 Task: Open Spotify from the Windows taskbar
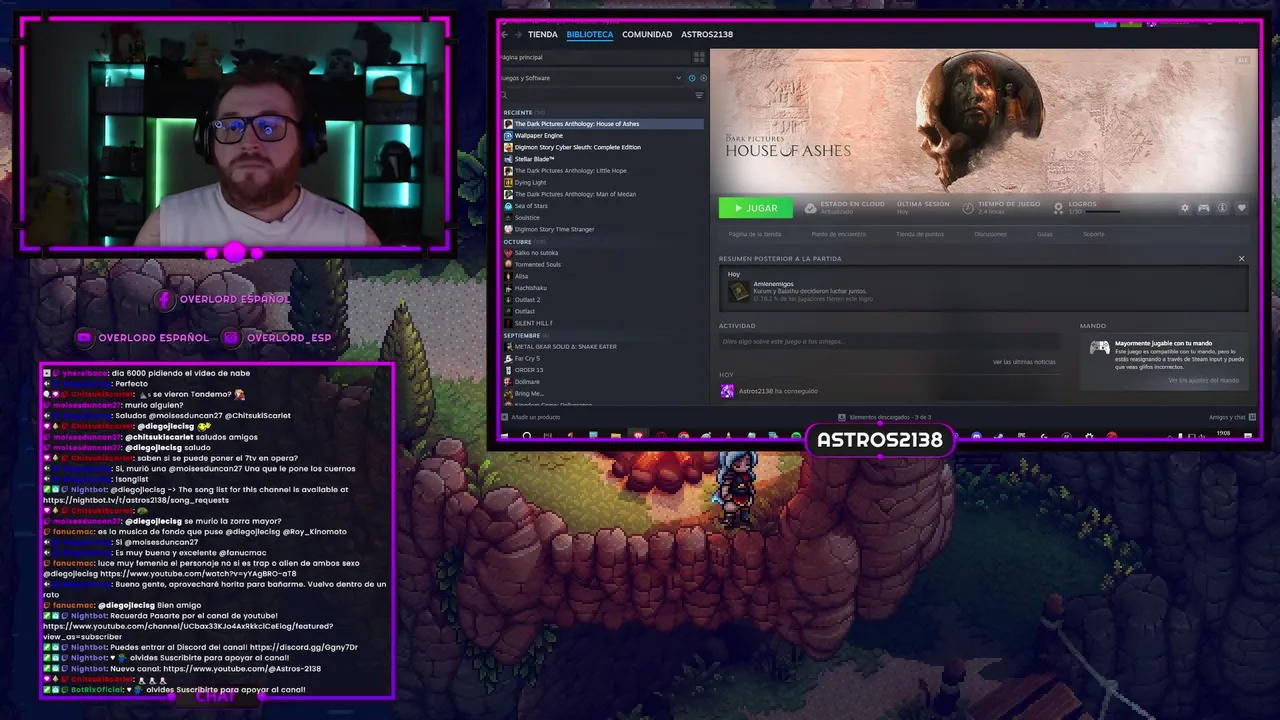[x=795, y=436]
